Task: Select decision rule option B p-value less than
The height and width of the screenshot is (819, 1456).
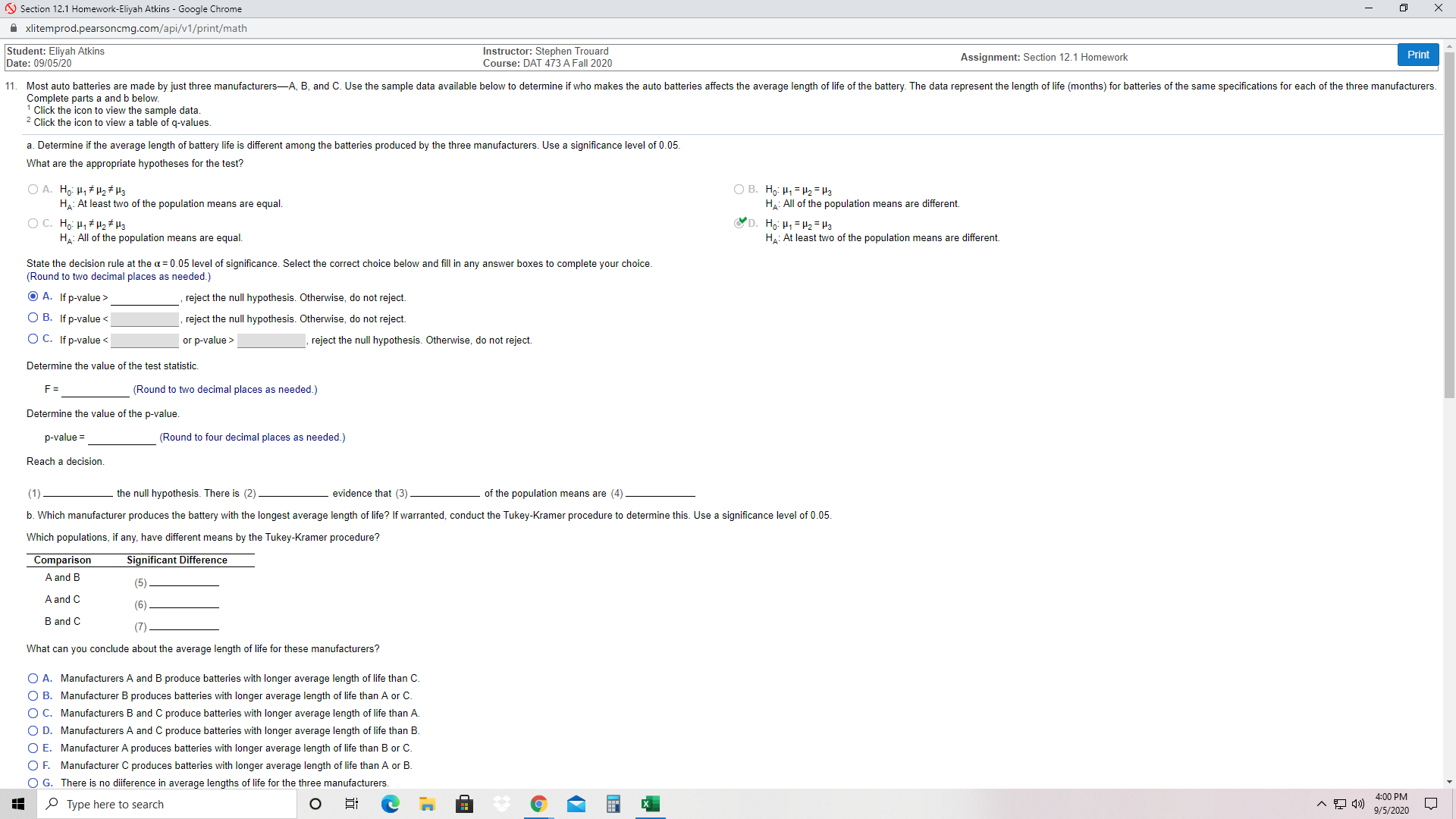Action: coord(33,318)
